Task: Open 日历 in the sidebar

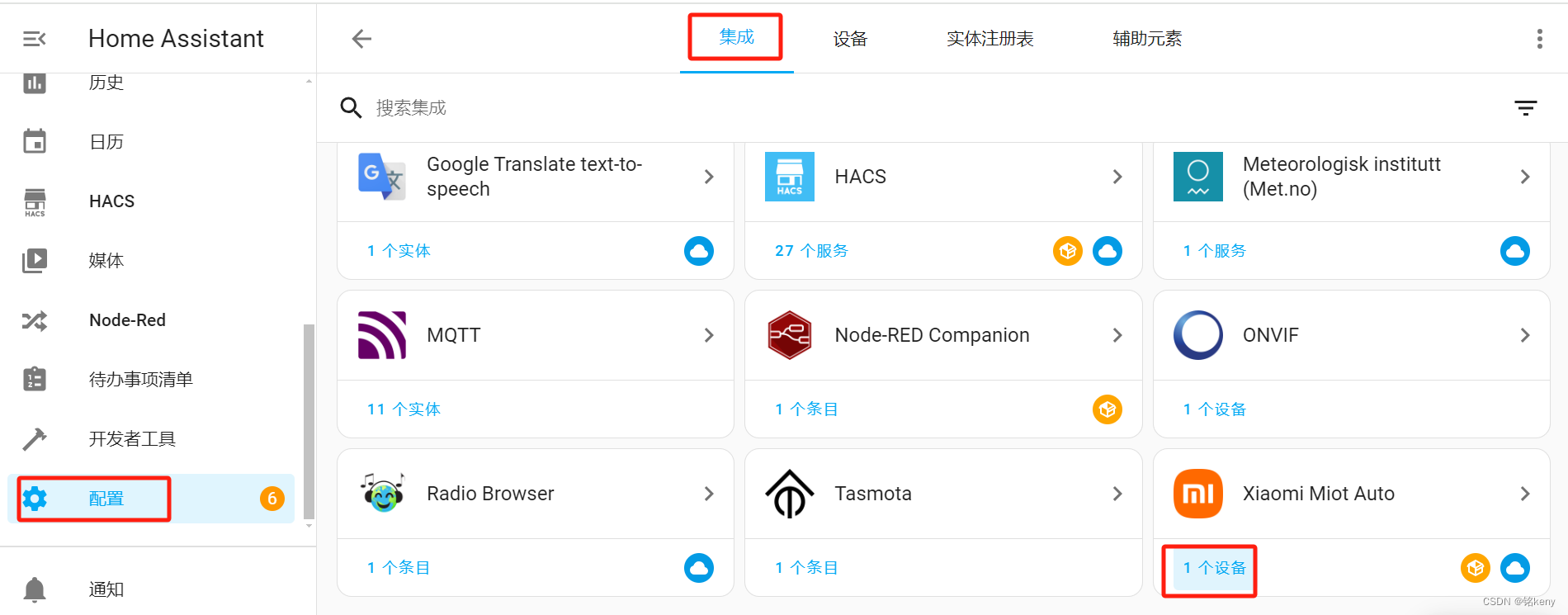Action: tap(151, 142)
